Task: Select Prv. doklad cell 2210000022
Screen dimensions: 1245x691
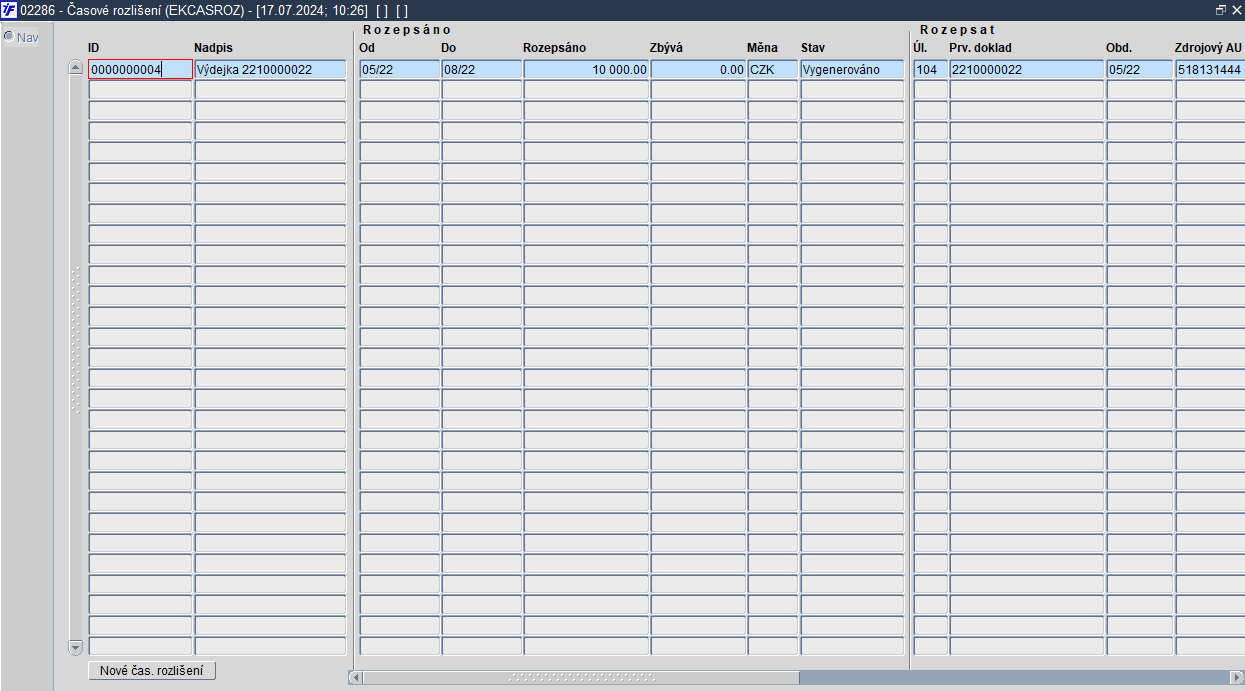Action: [x=1026, y=69]
